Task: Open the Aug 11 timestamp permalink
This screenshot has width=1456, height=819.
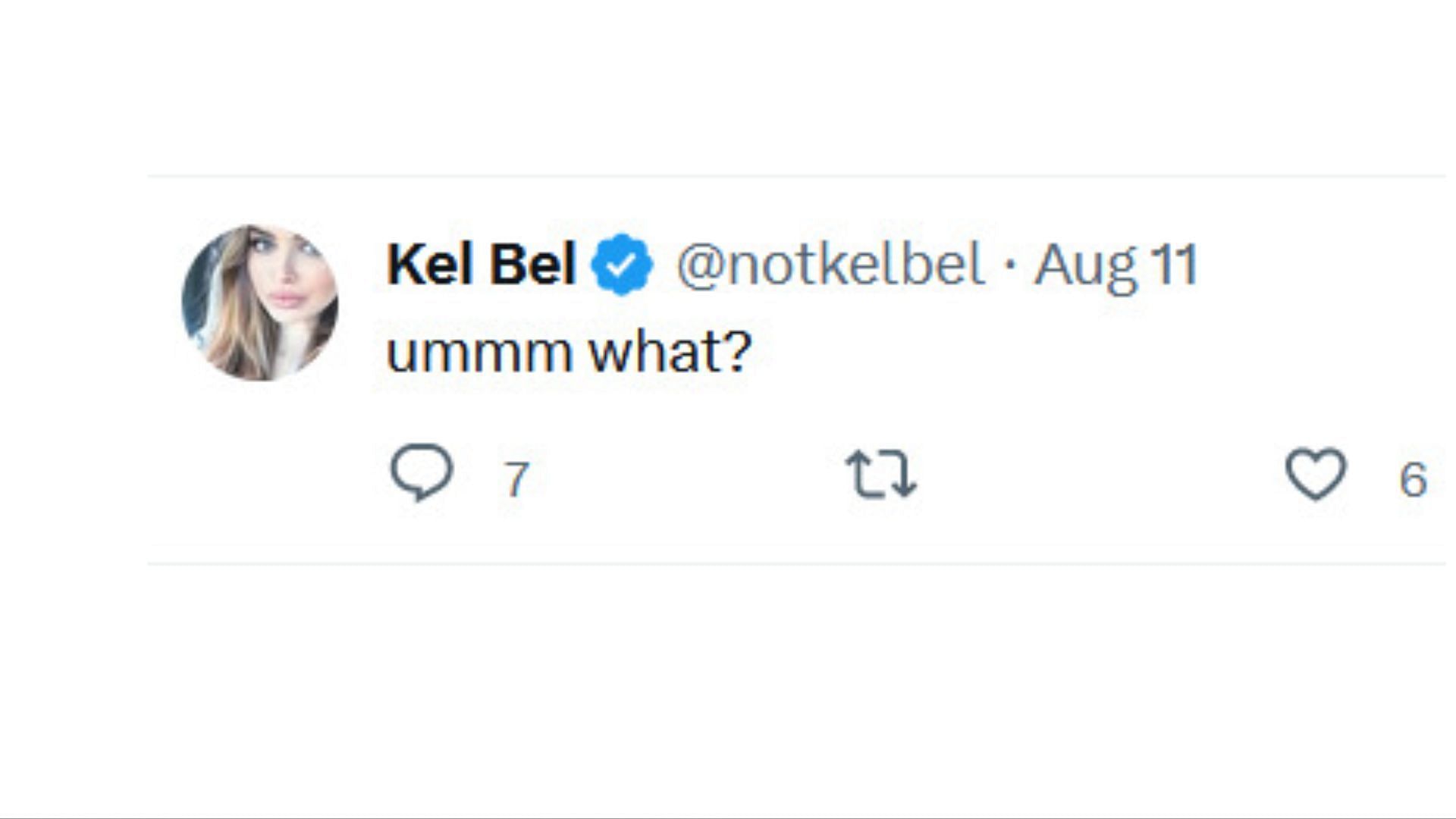Action: (1116, 265)
